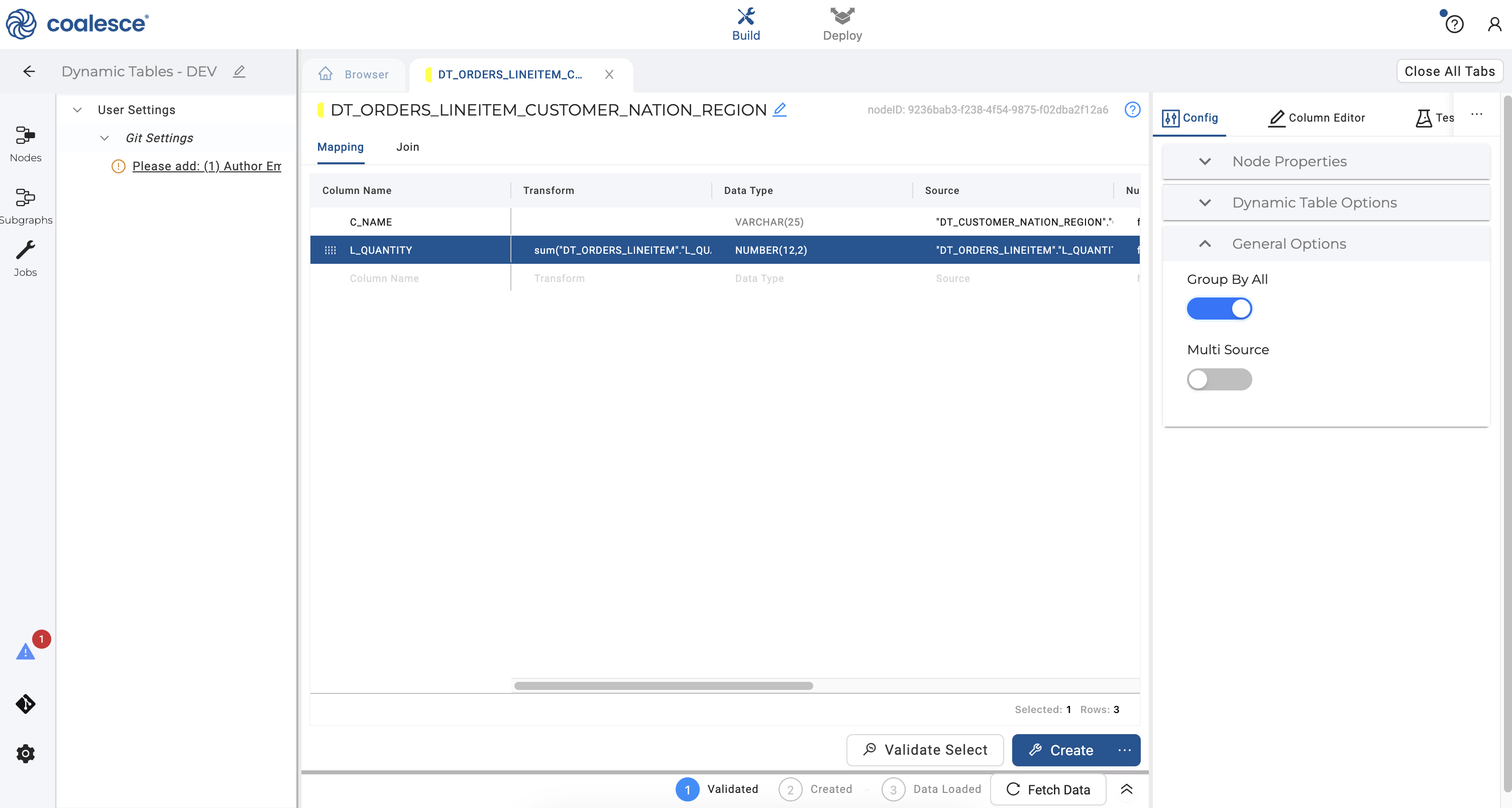Click pencil icon to rename node title
Screen dimensions: 1512x808
[x=780, y=110]
